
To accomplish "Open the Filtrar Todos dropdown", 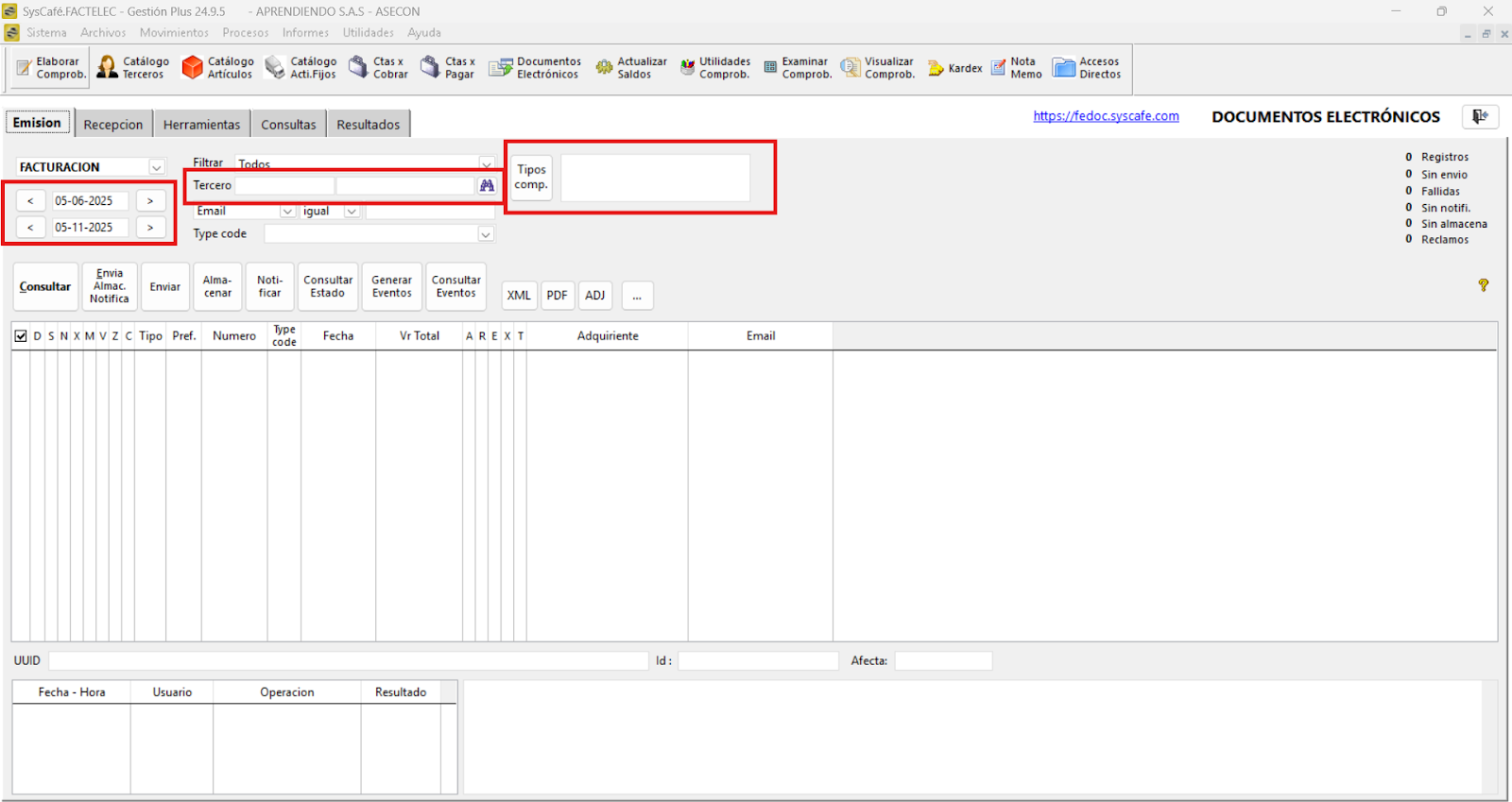I will (x=486, y=163).
